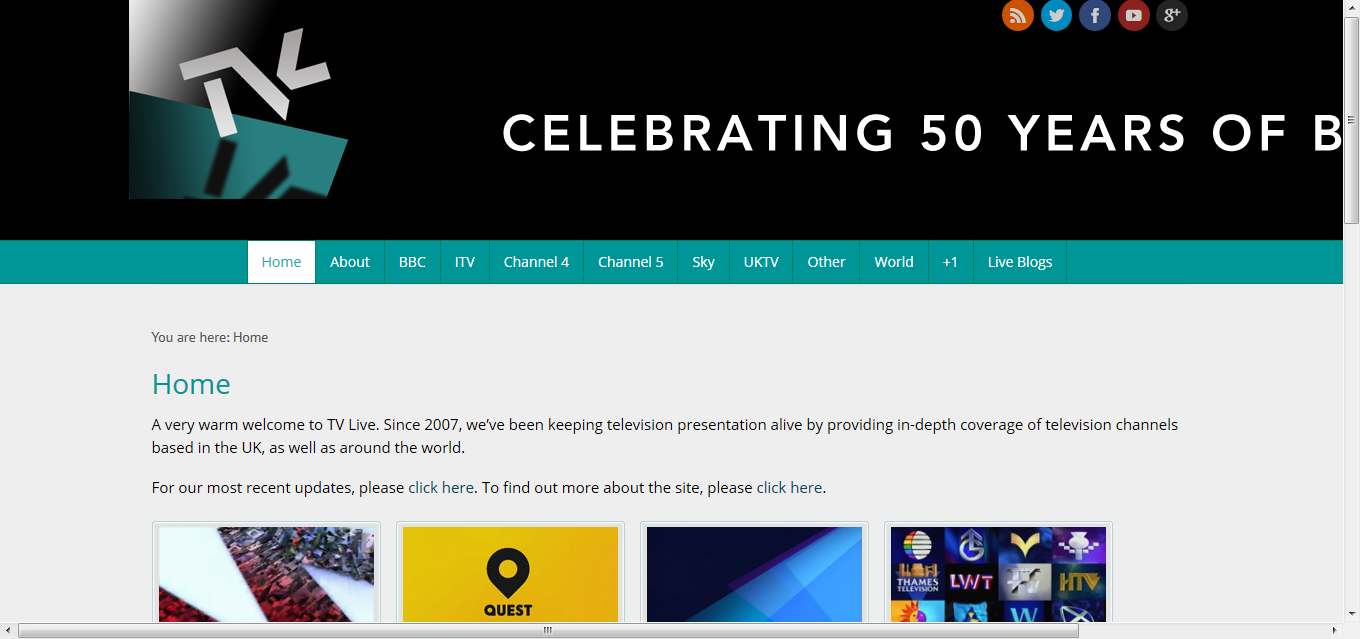Go to the +1 menu item
1360x639 pixels.
pos(950,262)
